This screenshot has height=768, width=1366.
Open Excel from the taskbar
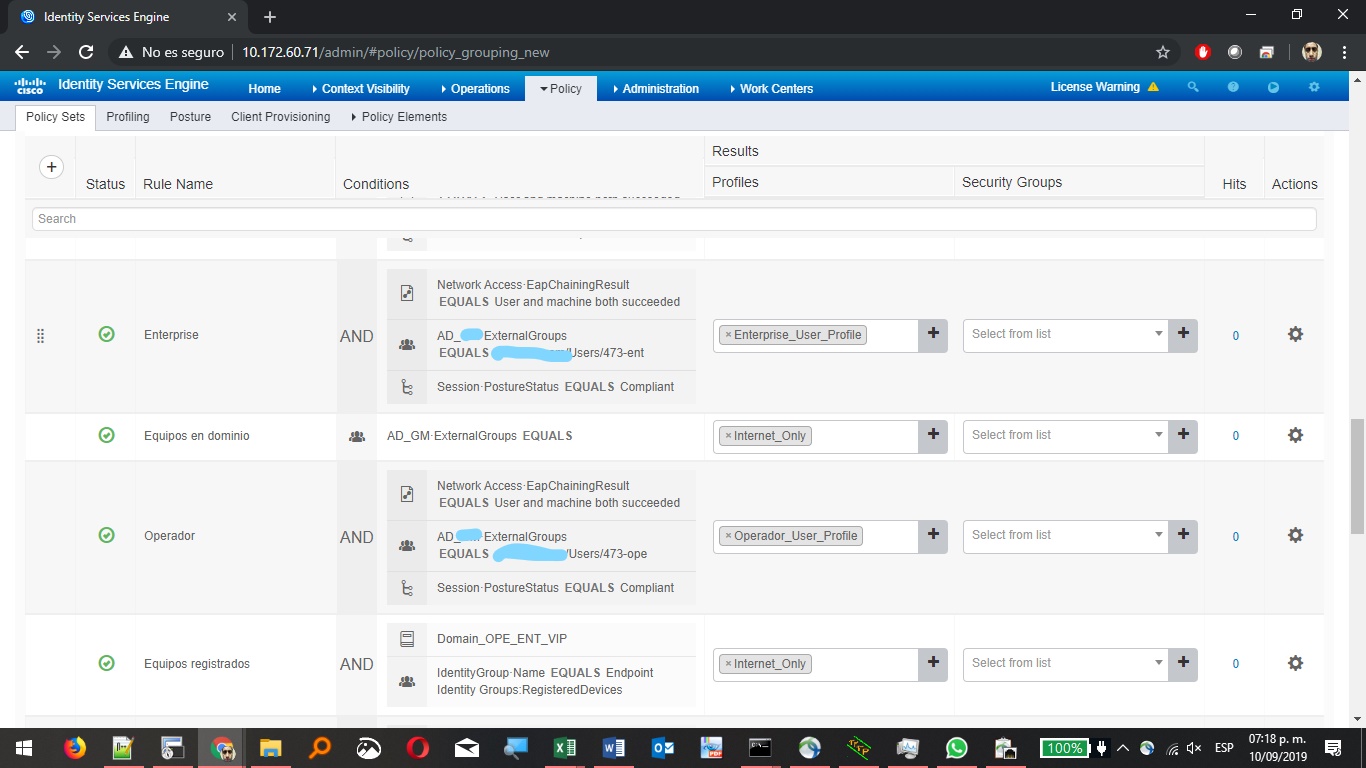565,748
